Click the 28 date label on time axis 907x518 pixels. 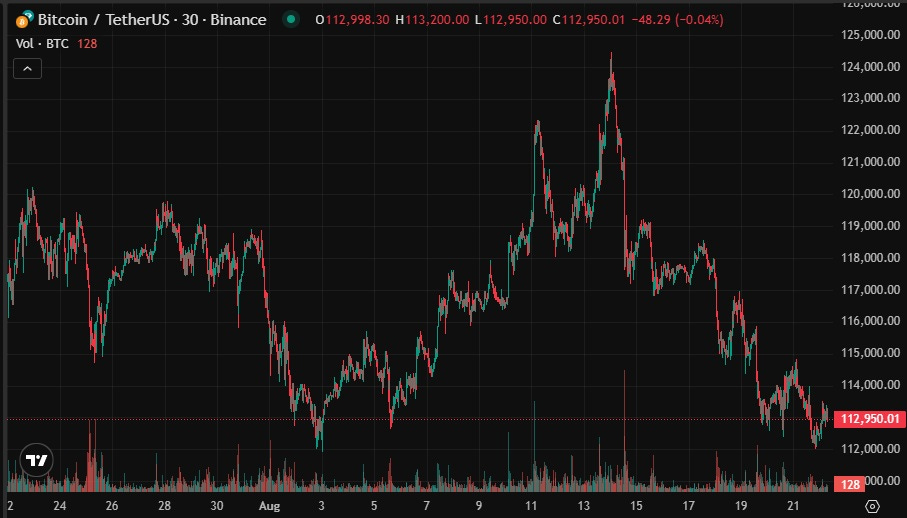(165, 506)
